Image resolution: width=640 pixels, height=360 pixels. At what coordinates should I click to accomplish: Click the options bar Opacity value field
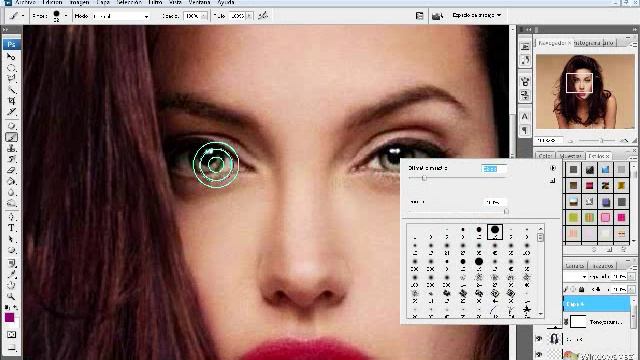click(x=191, y=16)
